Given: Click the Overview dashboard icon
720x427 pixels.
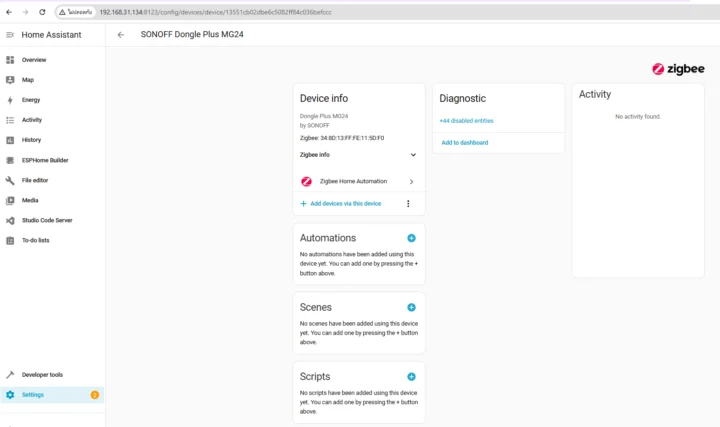Looking at the screenshot, I should pyautogui.click(x=10, y=60).
